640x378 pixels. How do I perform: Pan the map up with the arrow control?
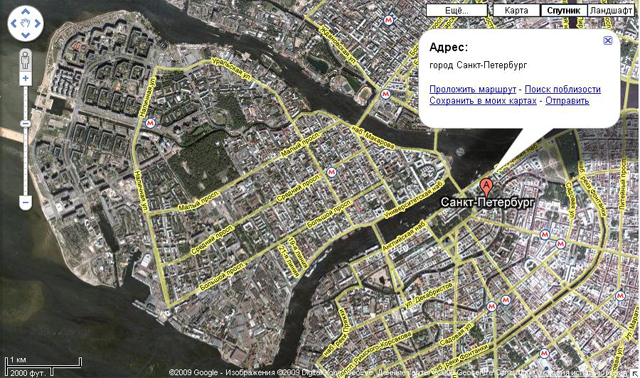25,11
